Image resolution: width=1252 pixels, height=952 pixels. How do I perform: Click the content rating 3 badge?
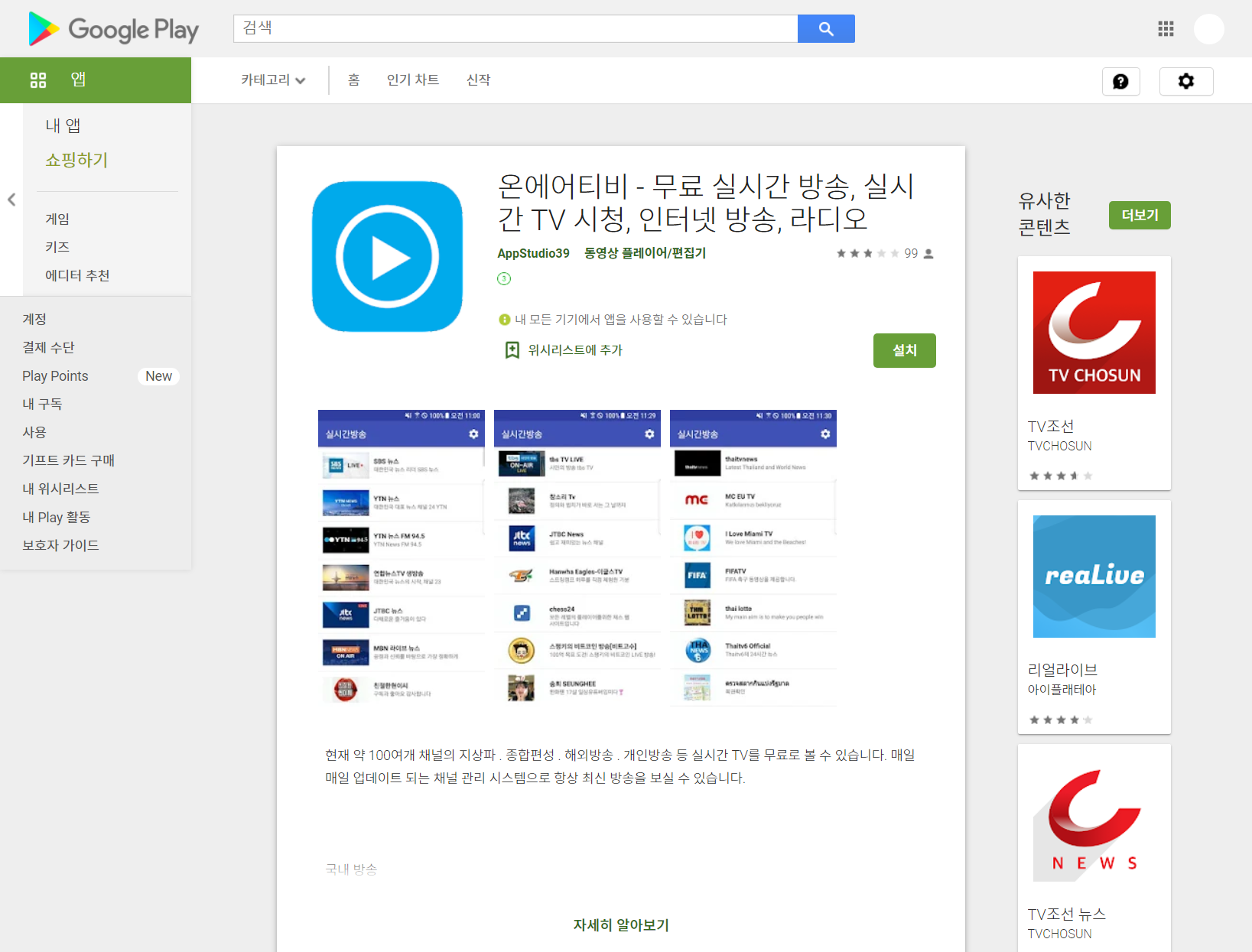[504, 278]
